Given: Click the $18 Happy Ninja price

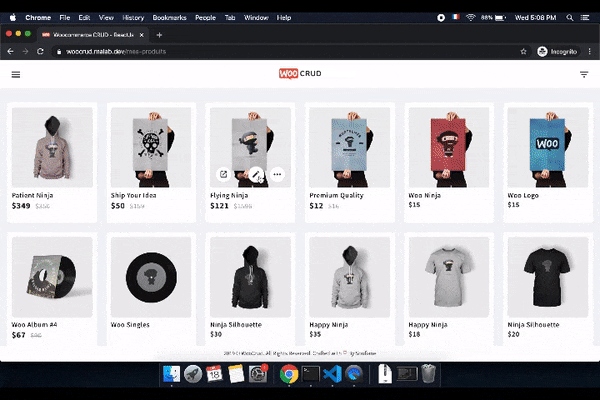Looking at the screenshot, I should (414, 334).
